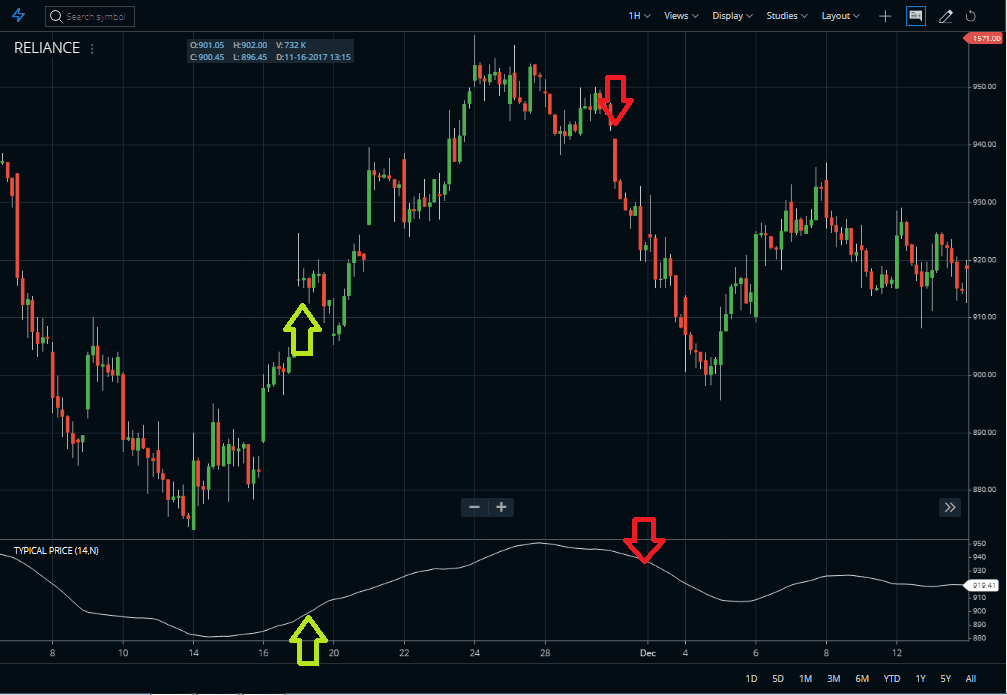
Task: Jump to latest with double-chevron button
Action: pyautogui.click(x=950, y=507)
